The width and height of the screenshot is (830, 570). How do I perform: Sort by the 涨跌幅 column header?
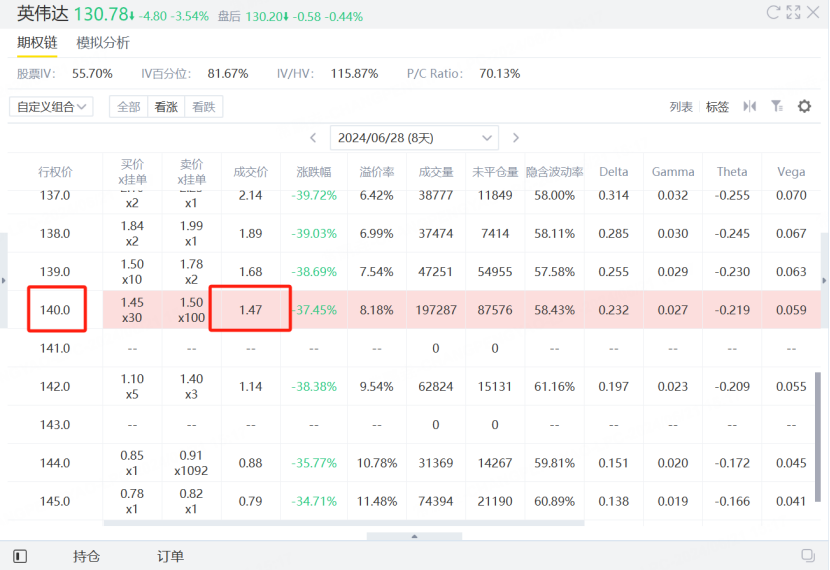(x=314, y=172)
